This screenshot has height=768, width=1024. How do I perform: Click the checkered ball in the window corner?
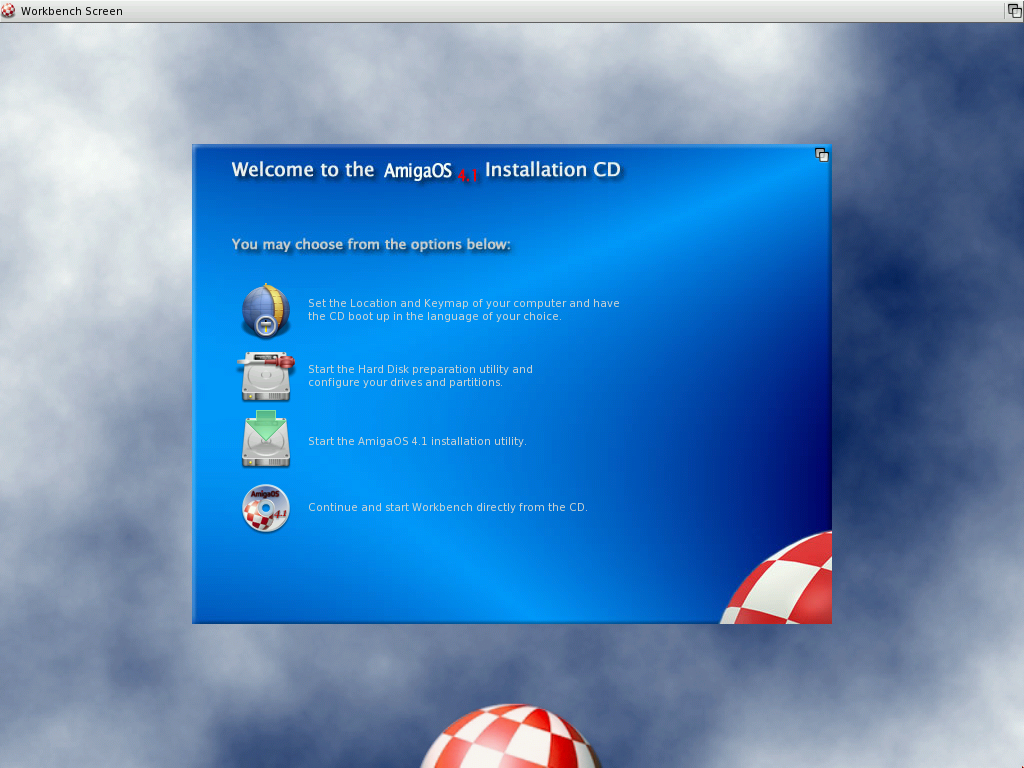click(x=785, y=585)
